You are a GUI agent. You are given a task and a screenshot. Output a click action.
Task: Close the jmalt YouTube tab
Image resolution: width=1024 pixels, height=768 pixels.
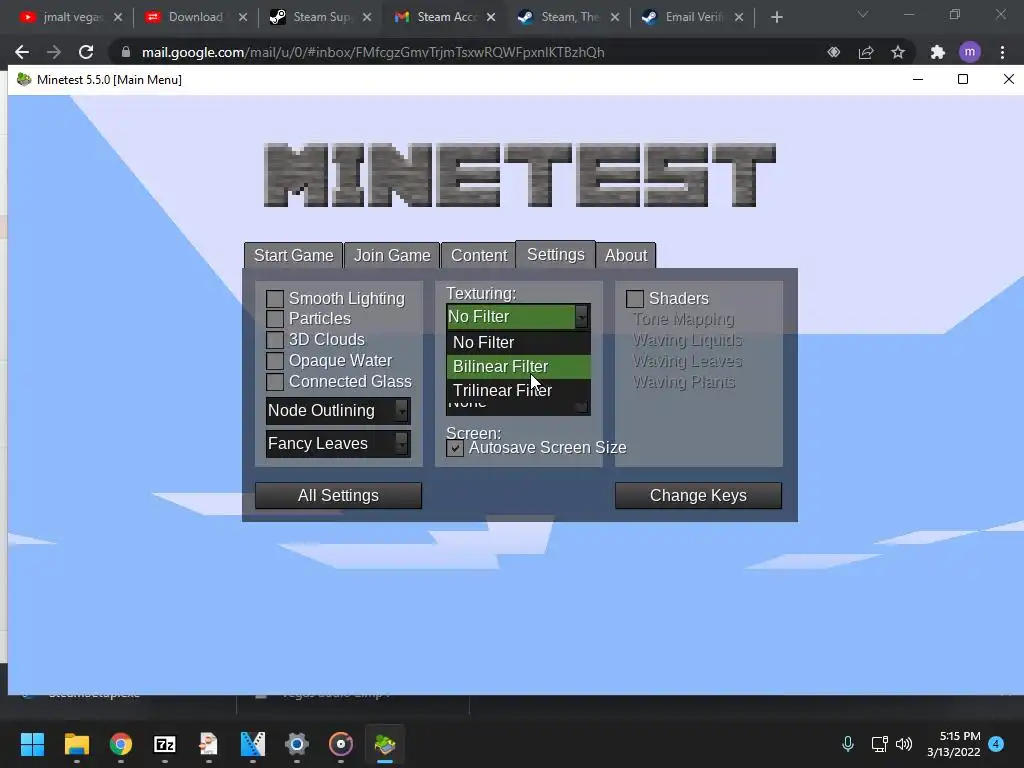click(118, 18)
